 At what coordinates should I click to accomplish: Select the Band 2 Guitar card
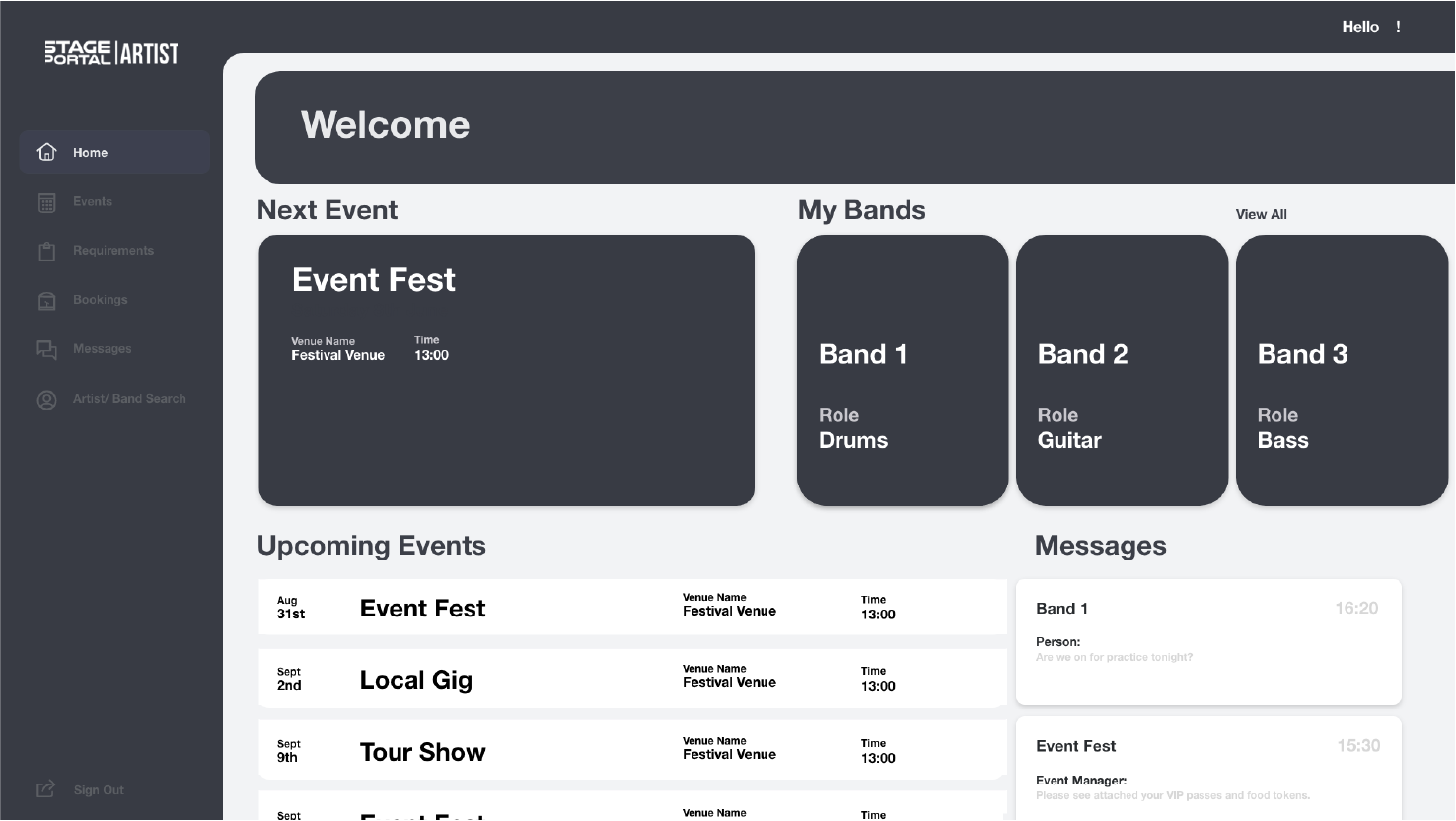click(1122, 370)
